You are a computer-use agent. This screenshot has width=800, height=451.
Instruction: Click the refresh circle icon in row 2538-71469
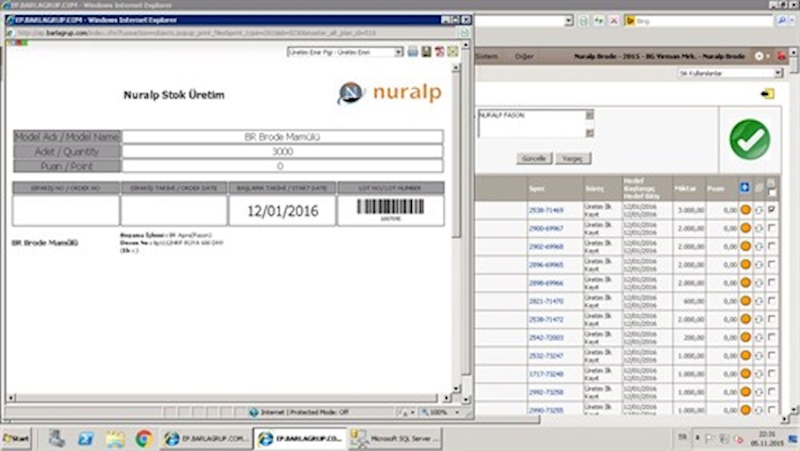click(x=759, y=210)
